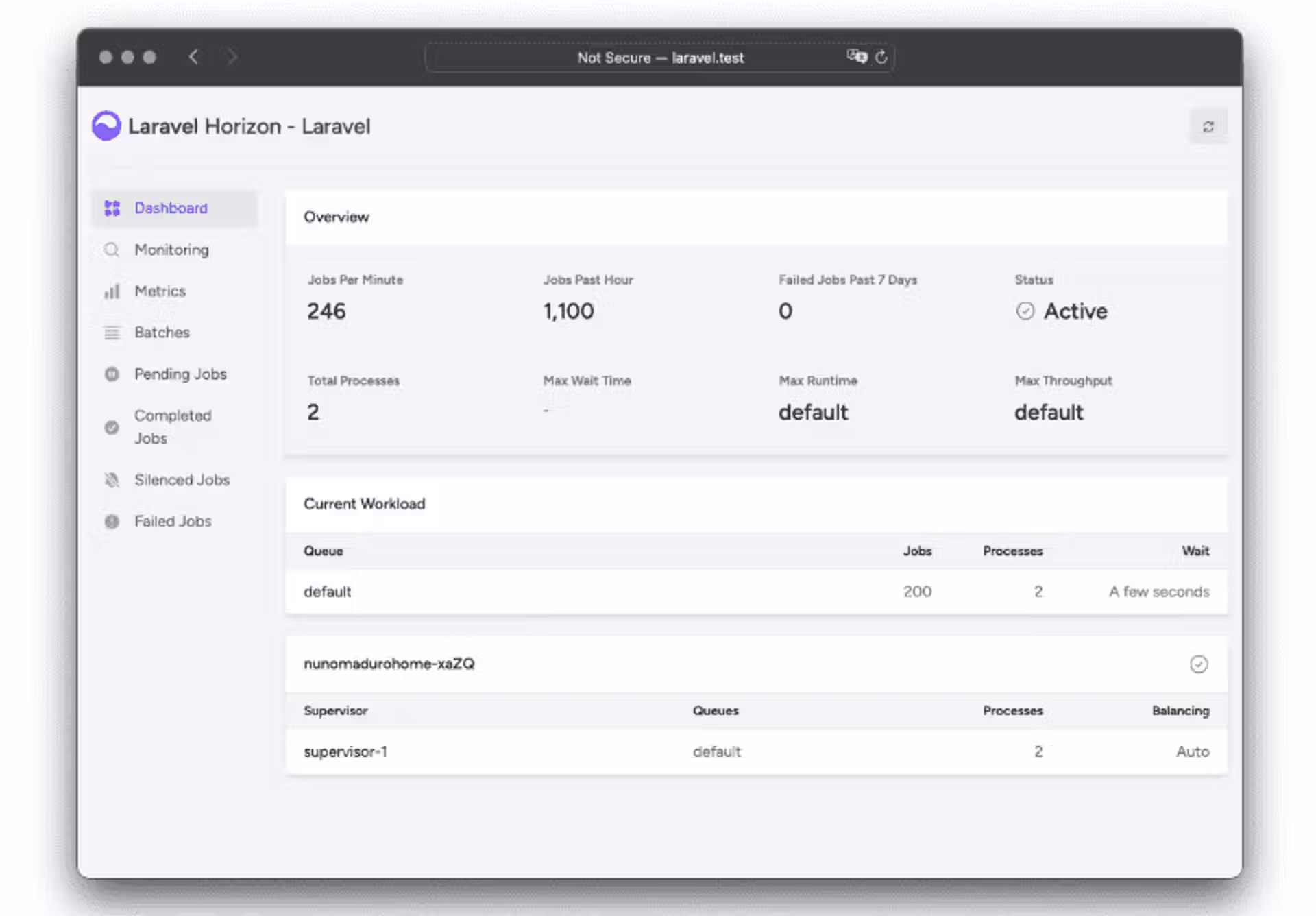Open the Failed Jobs section

[x=173, y=521]
